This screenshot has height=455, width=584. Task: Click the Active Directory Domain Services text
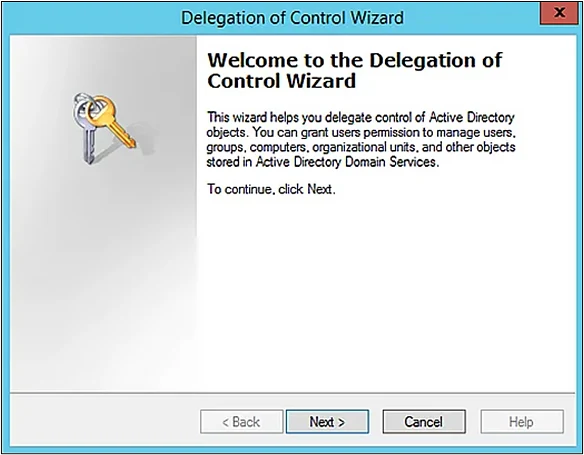[346, 162]
